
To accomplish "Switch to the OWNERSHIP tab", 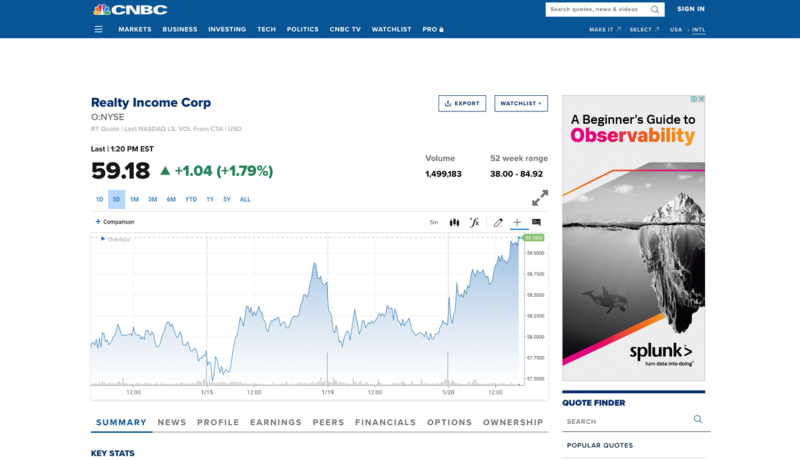I will tap(513, 422).
